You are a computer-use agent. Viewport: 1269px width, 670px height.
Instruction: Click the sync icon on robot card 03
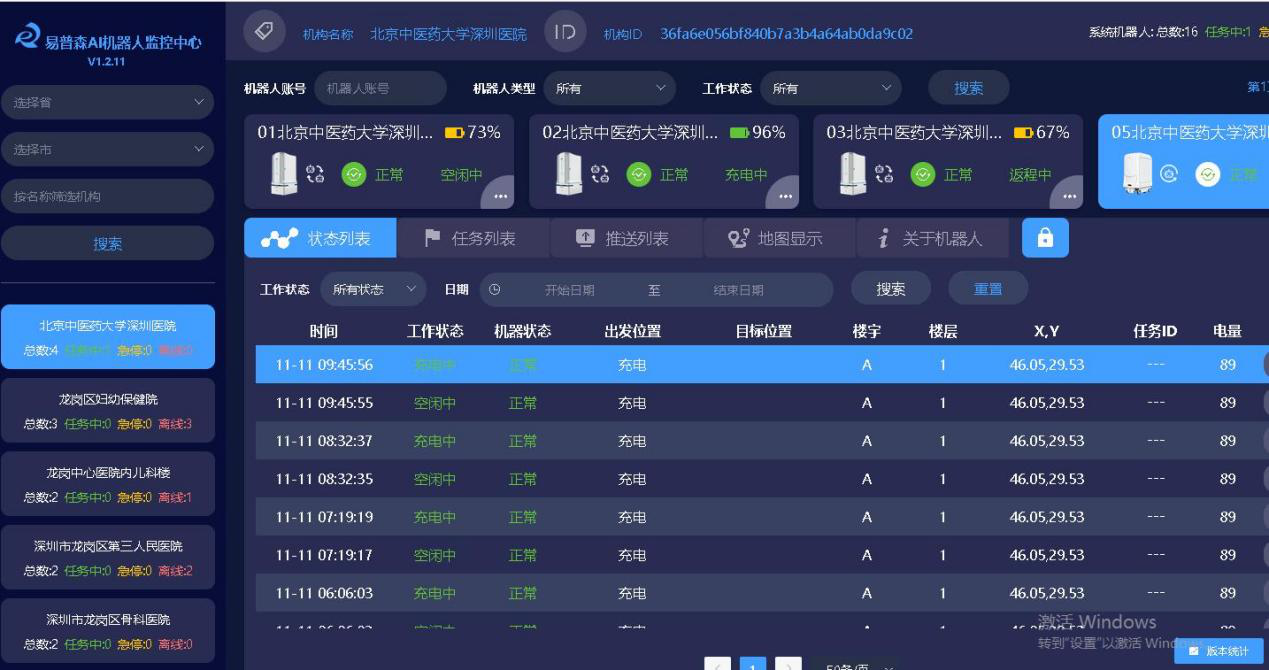(x=885, y=174)
